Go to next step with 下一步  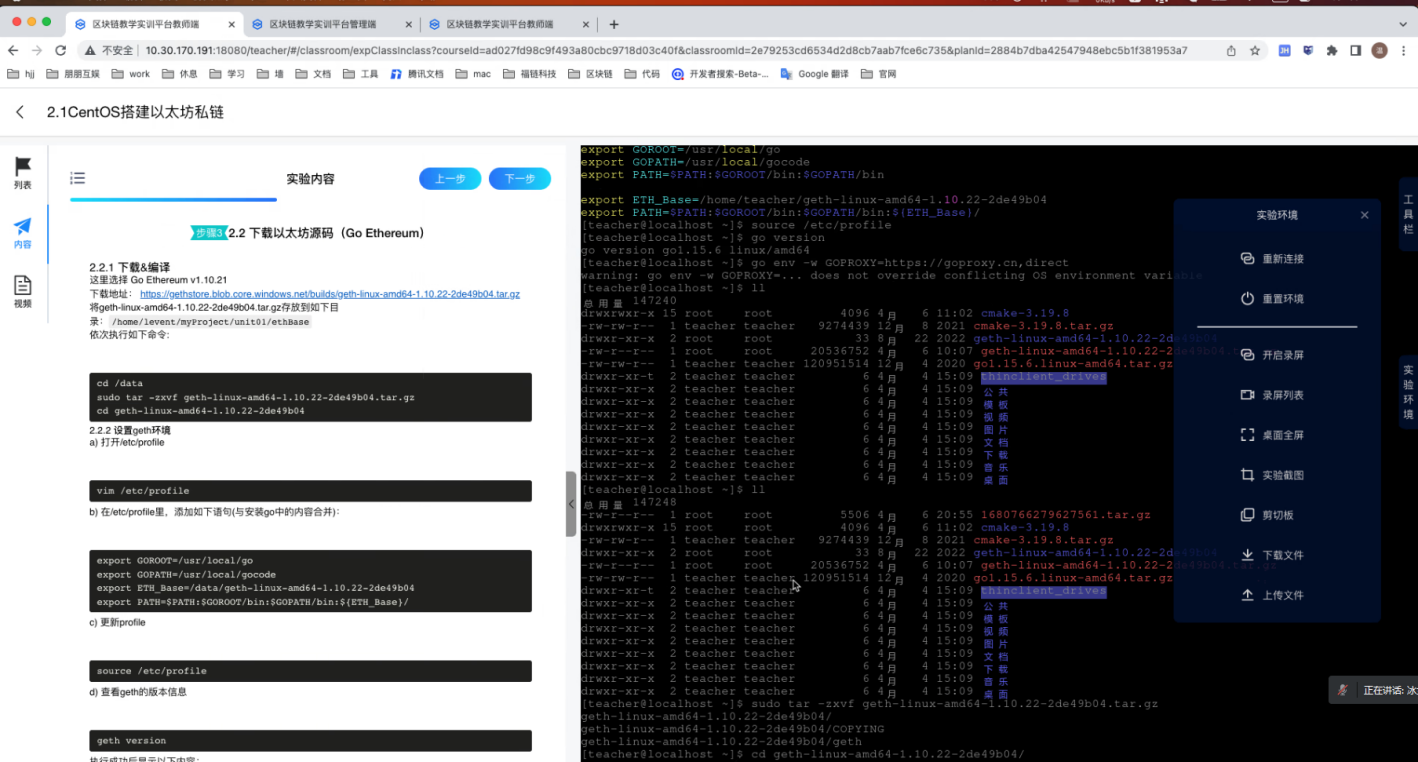[519, 179]
